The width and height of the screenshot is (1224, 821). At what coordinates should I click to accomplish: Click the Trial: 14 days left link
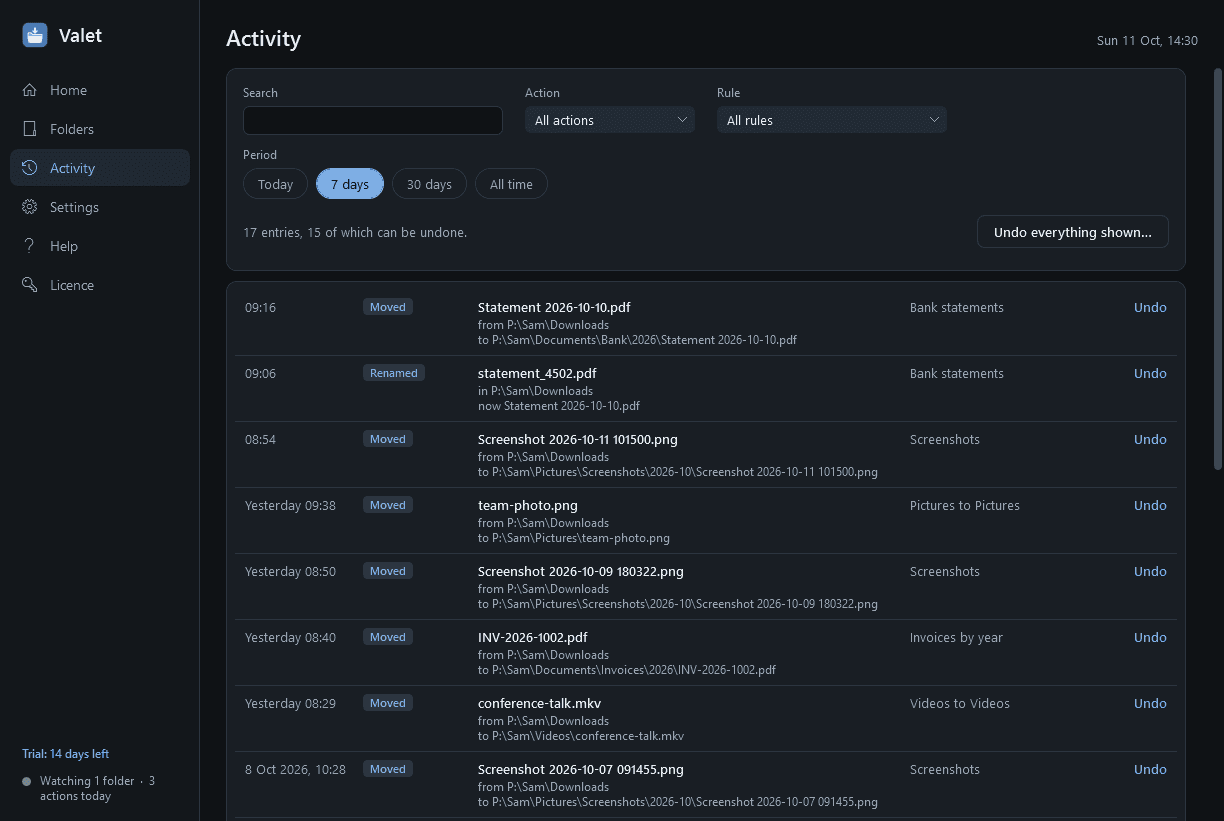coord(66,754)
